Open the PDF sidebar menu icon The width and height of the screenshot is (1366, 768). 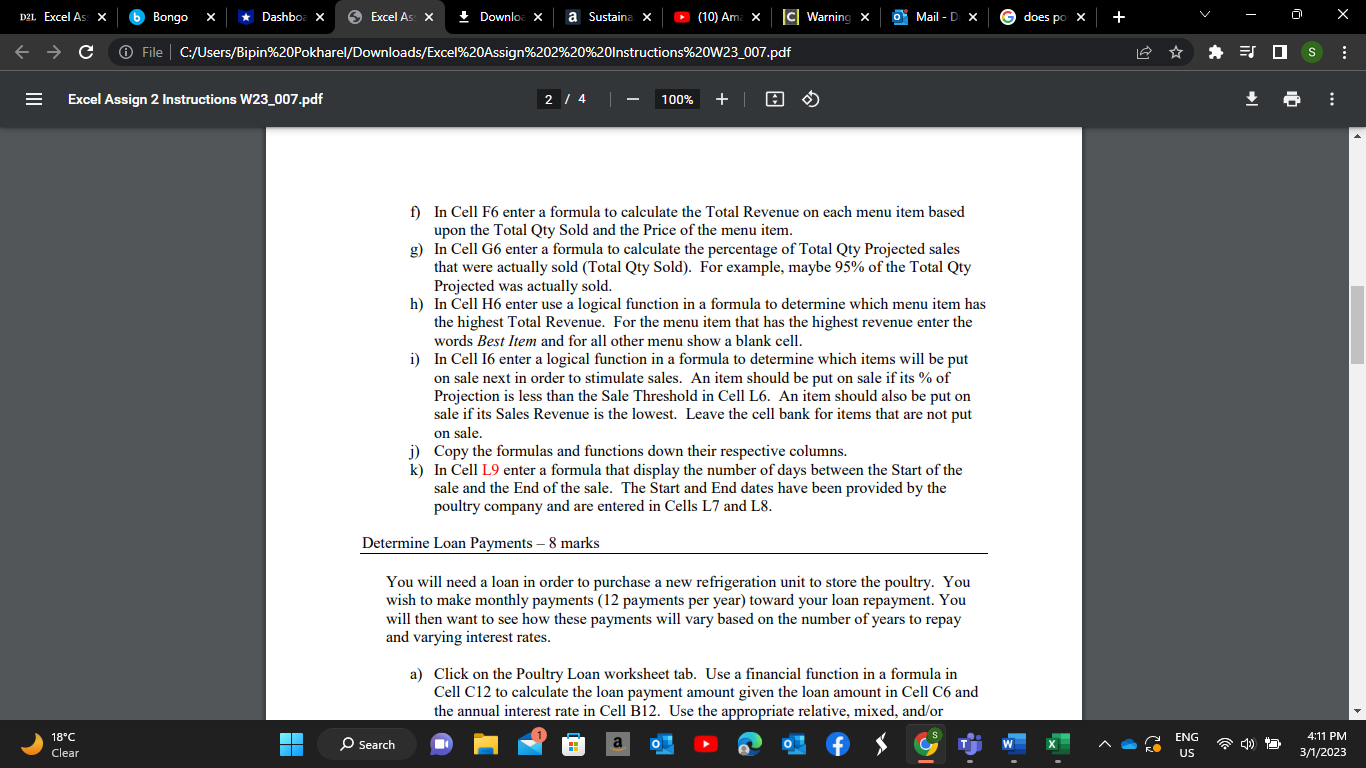pos(34,99)
